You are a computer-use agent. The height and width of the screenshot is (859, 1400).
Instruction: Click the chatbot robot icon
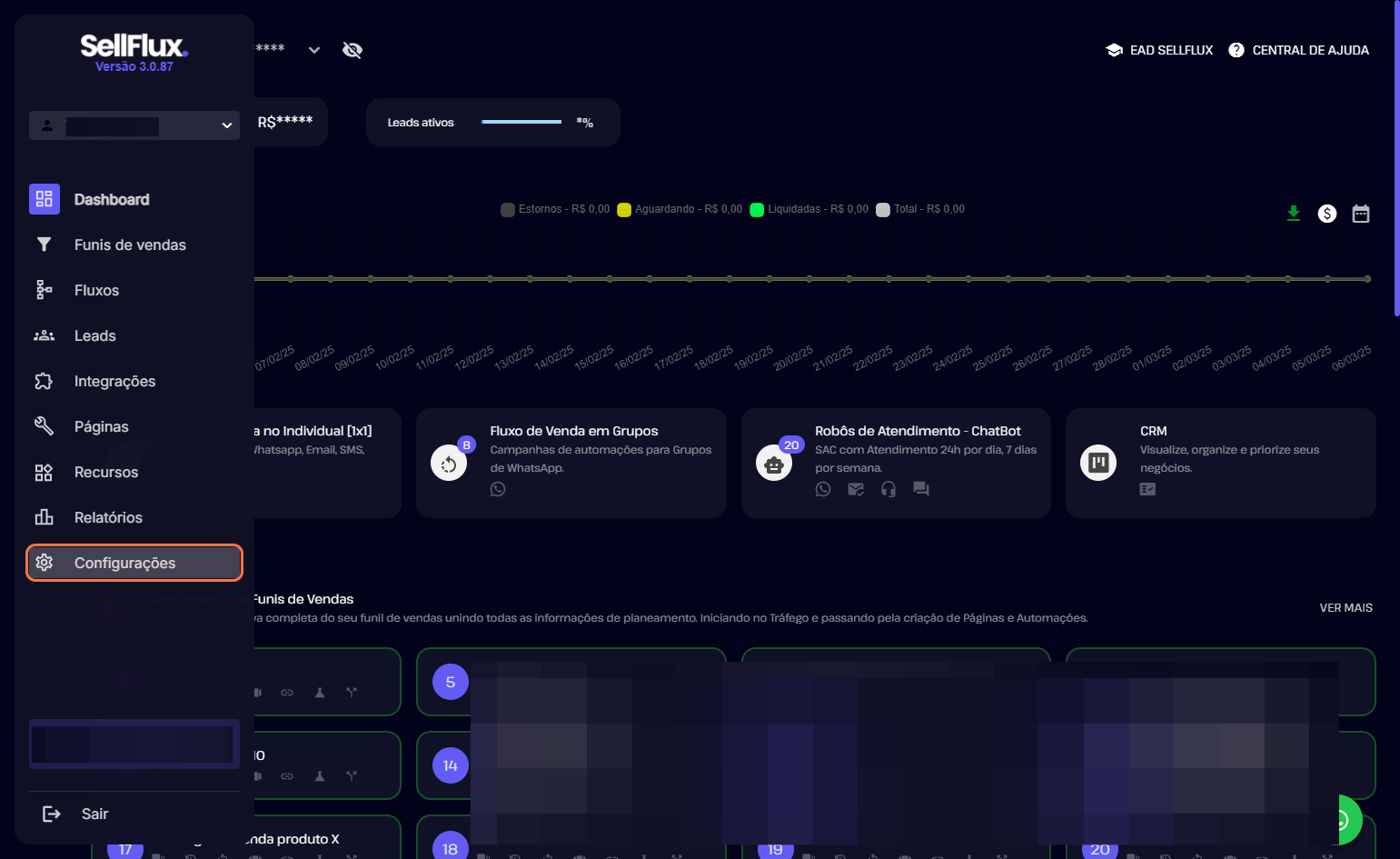click(773, 464)
